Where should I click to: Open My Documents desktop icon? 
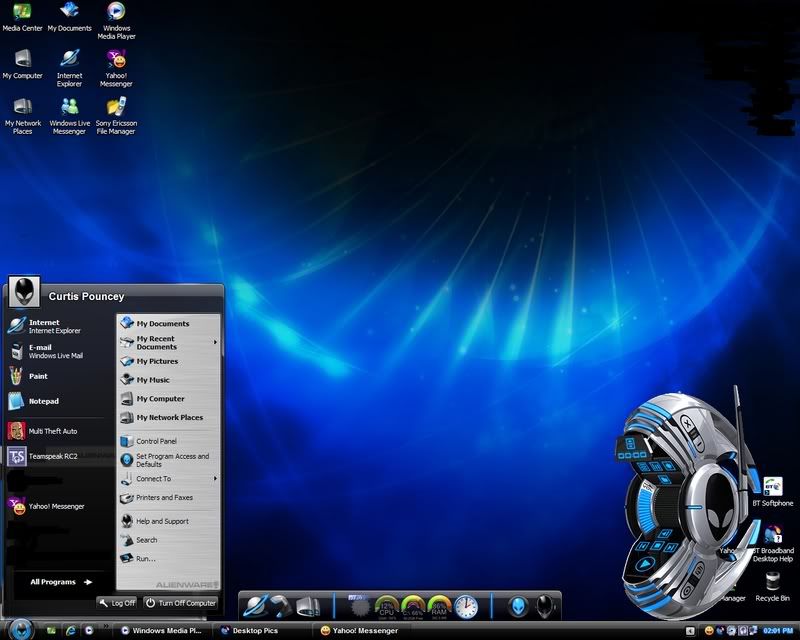pyautogui.click(x=69, y=17)
